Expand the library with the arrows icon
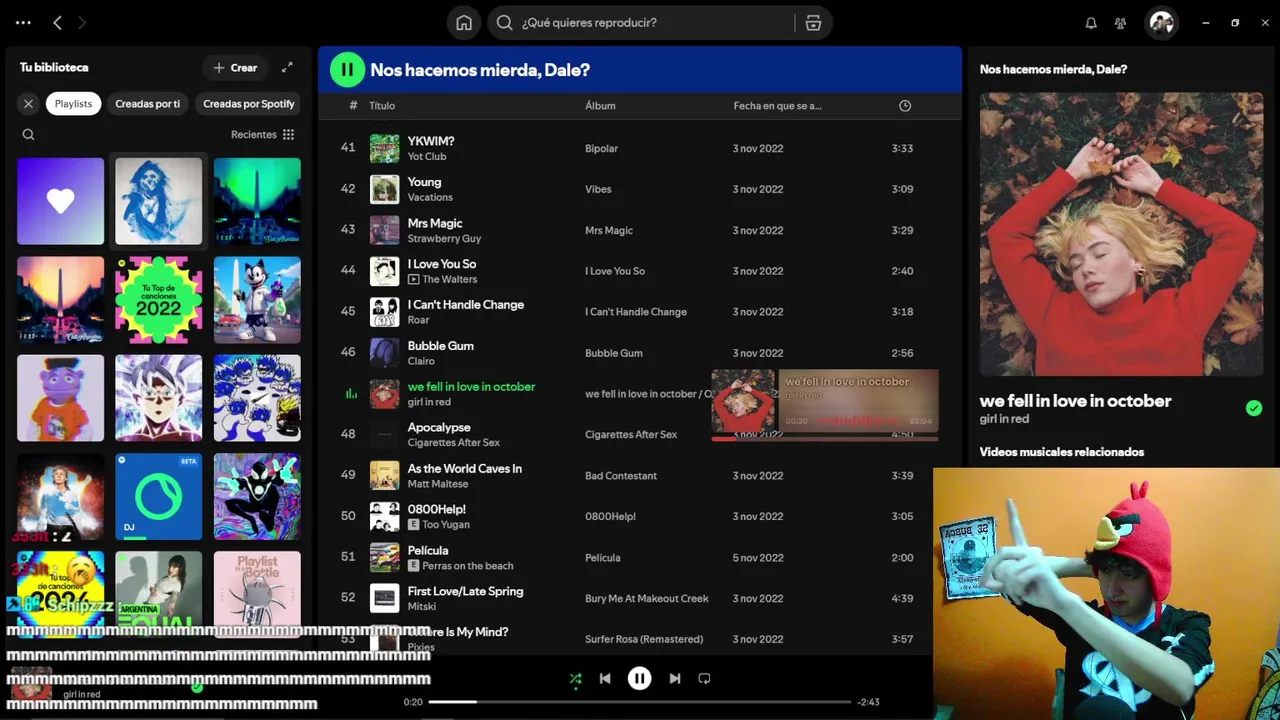The width and height of the screenshot is (1280, 720). (287, 67)
